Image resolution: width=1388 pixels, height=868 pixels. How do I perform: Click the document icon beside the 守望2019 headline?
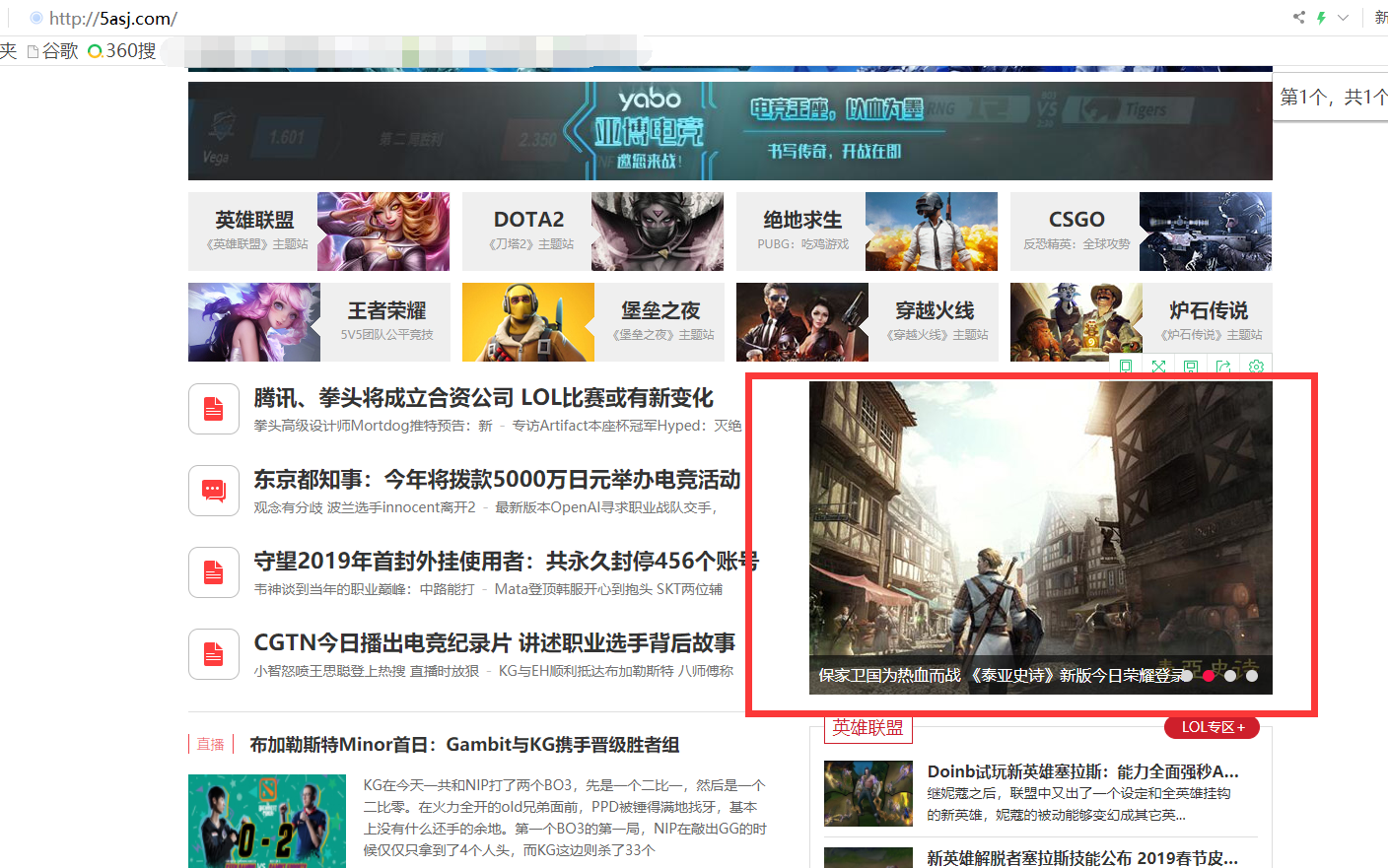click(214, 572)
